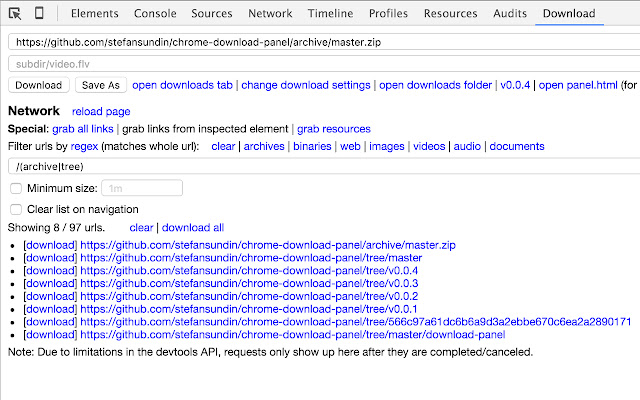Click the reload page link
Viewport: 640px width, 400px height.
click(101, 111)
